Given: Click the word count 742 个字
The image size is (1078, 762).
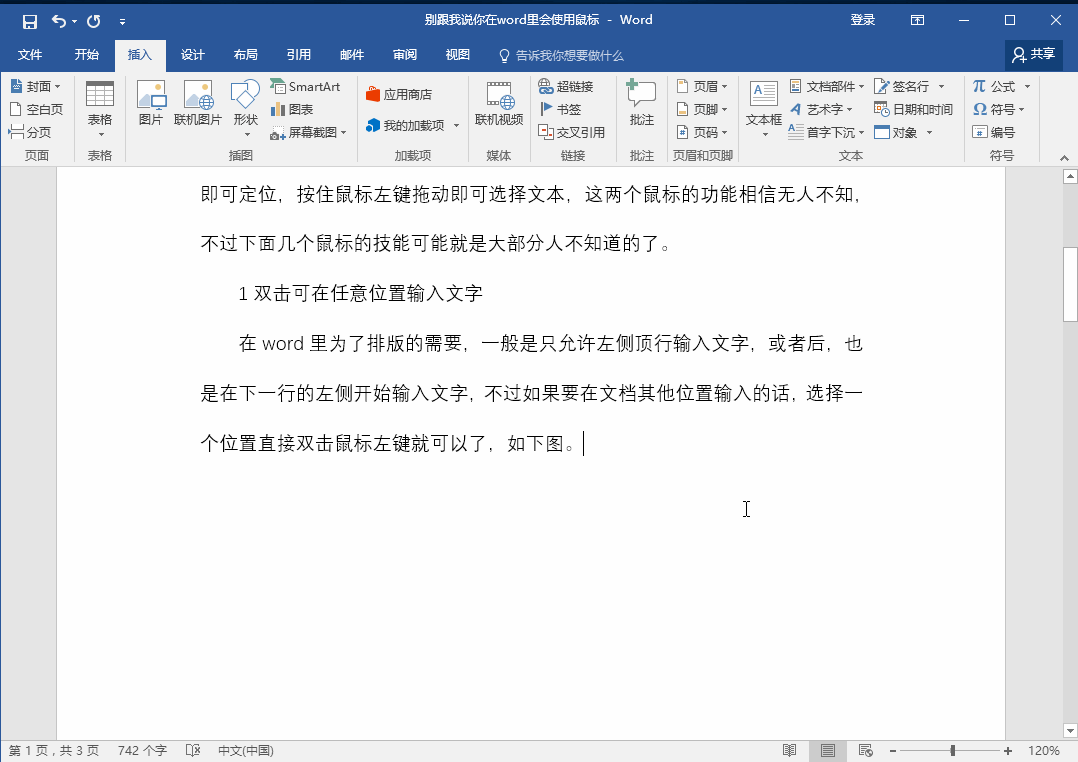Looking at the screenshot, I should [x=142, y=751].
